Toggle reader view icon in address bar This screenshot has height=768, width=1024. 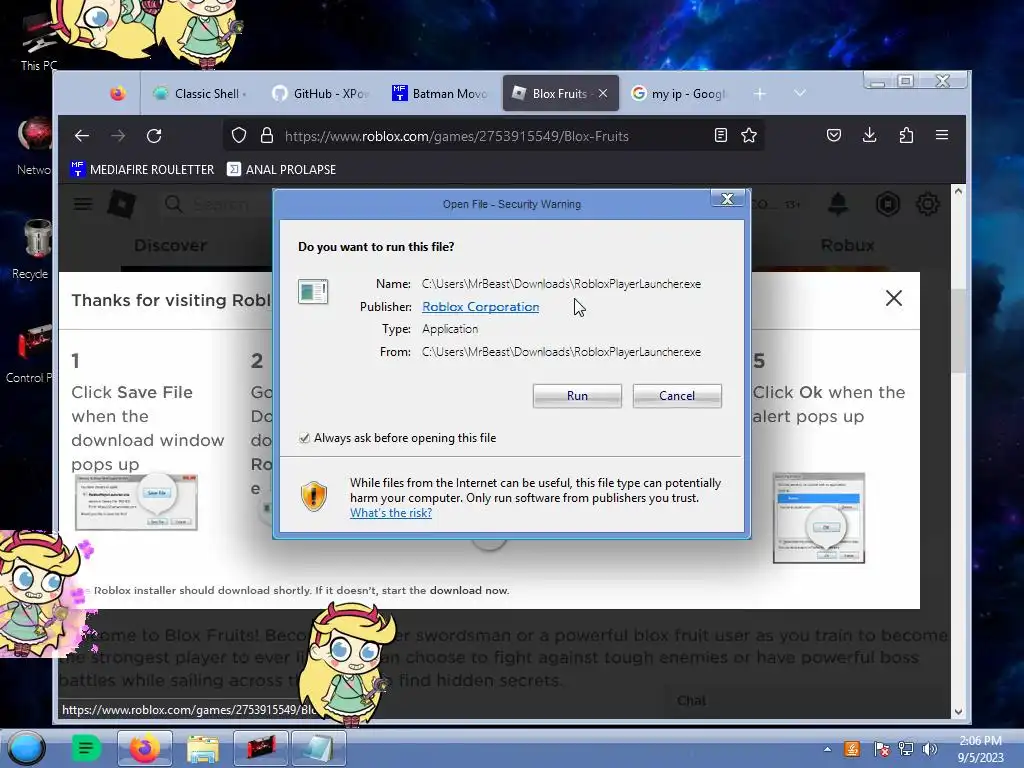tap(720, 136)
